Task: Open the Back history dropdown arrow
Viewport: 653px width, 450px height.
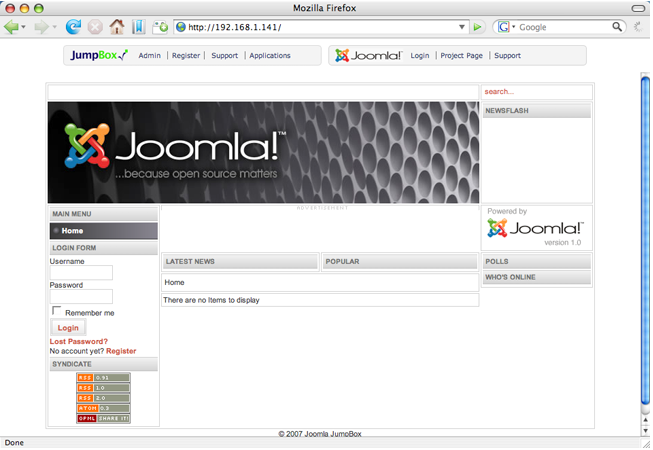Action: [x=23, y=27]
